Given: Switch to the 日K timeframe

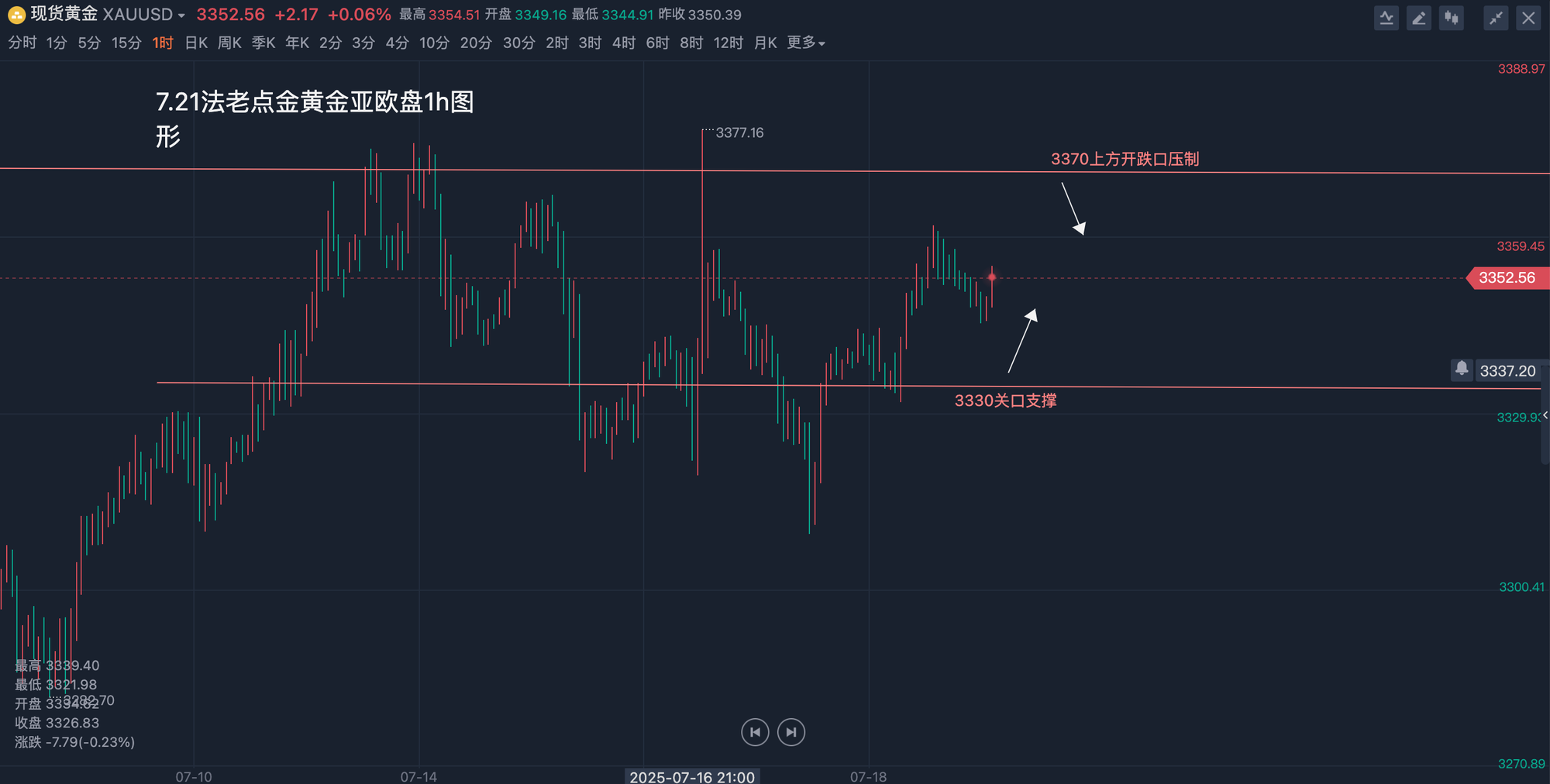Looking at the screenshot, I should pos(195,43).
